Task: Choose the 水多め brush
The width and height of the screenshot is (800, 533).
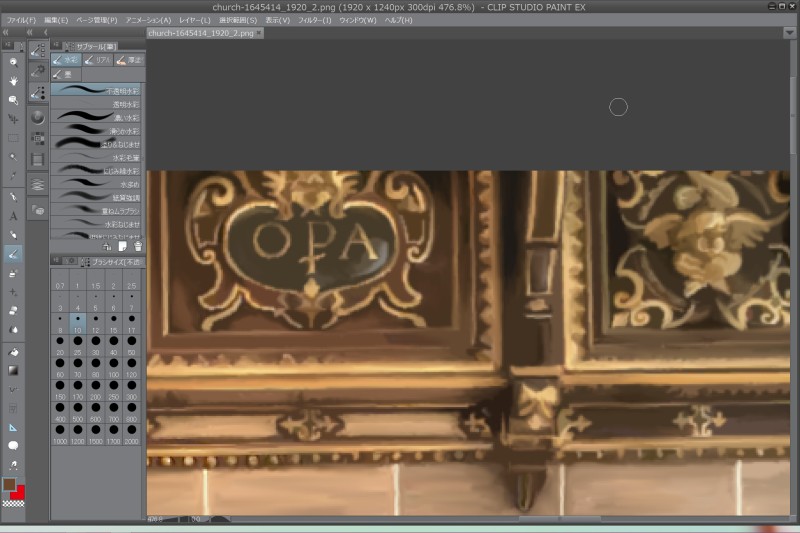Action: tap(96, 184)
